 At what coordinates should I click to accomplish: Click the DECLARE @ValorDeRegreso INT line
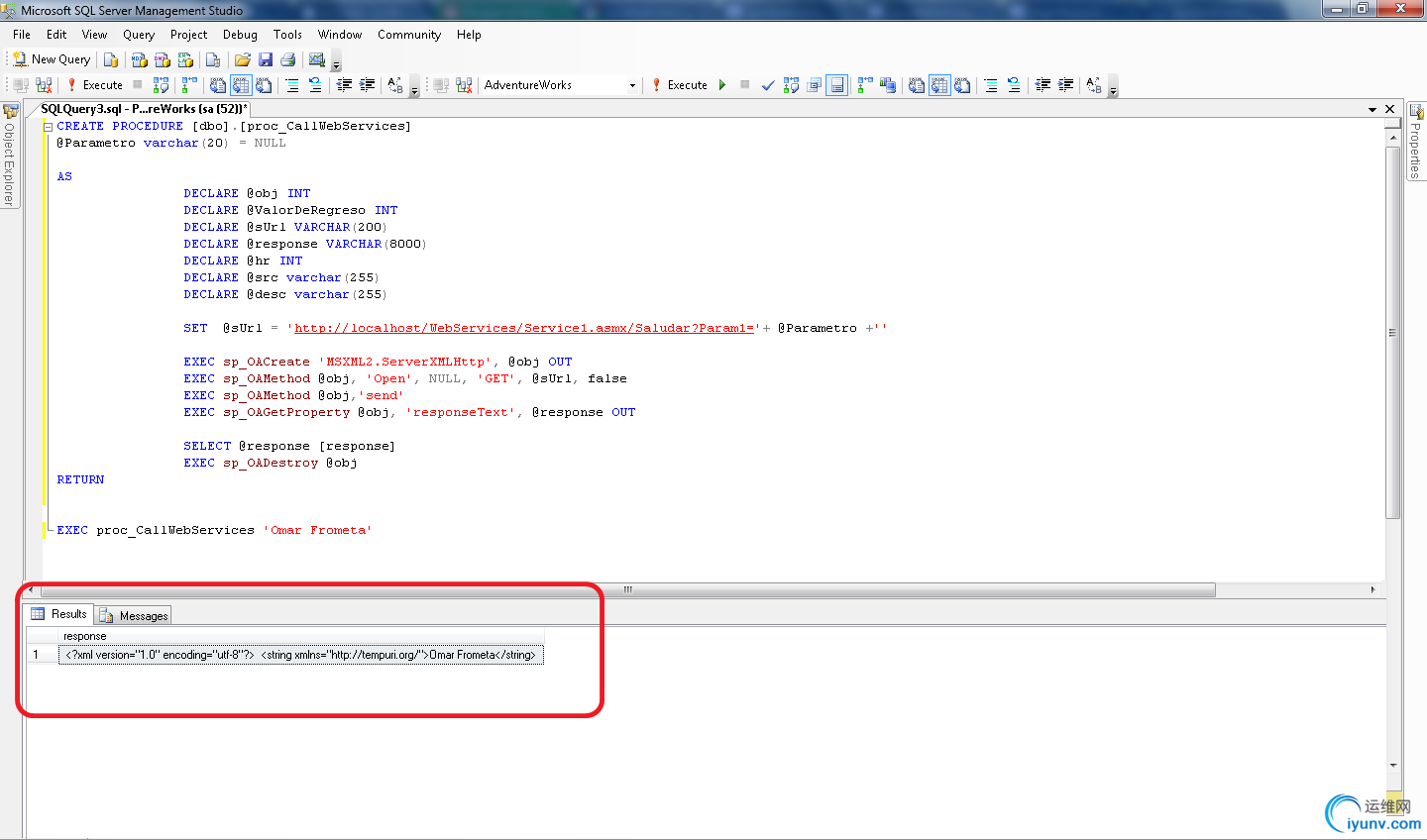[x=290, y=210]
